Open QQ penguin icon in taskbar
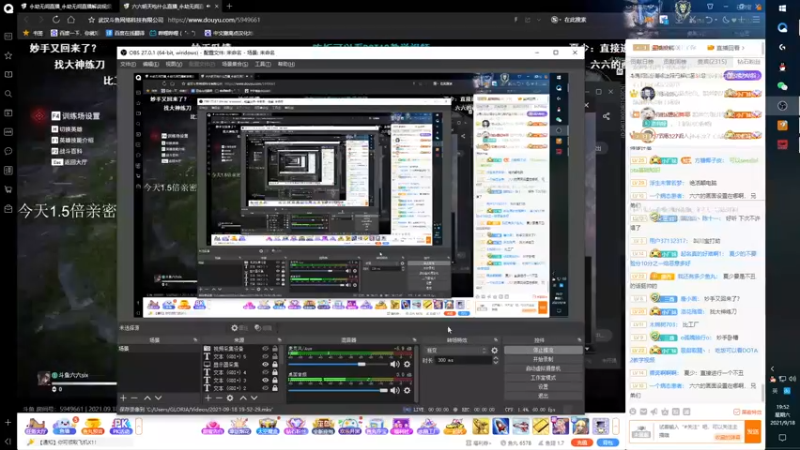Viewport: 800px width, 450px height. (x=783, y=67)
